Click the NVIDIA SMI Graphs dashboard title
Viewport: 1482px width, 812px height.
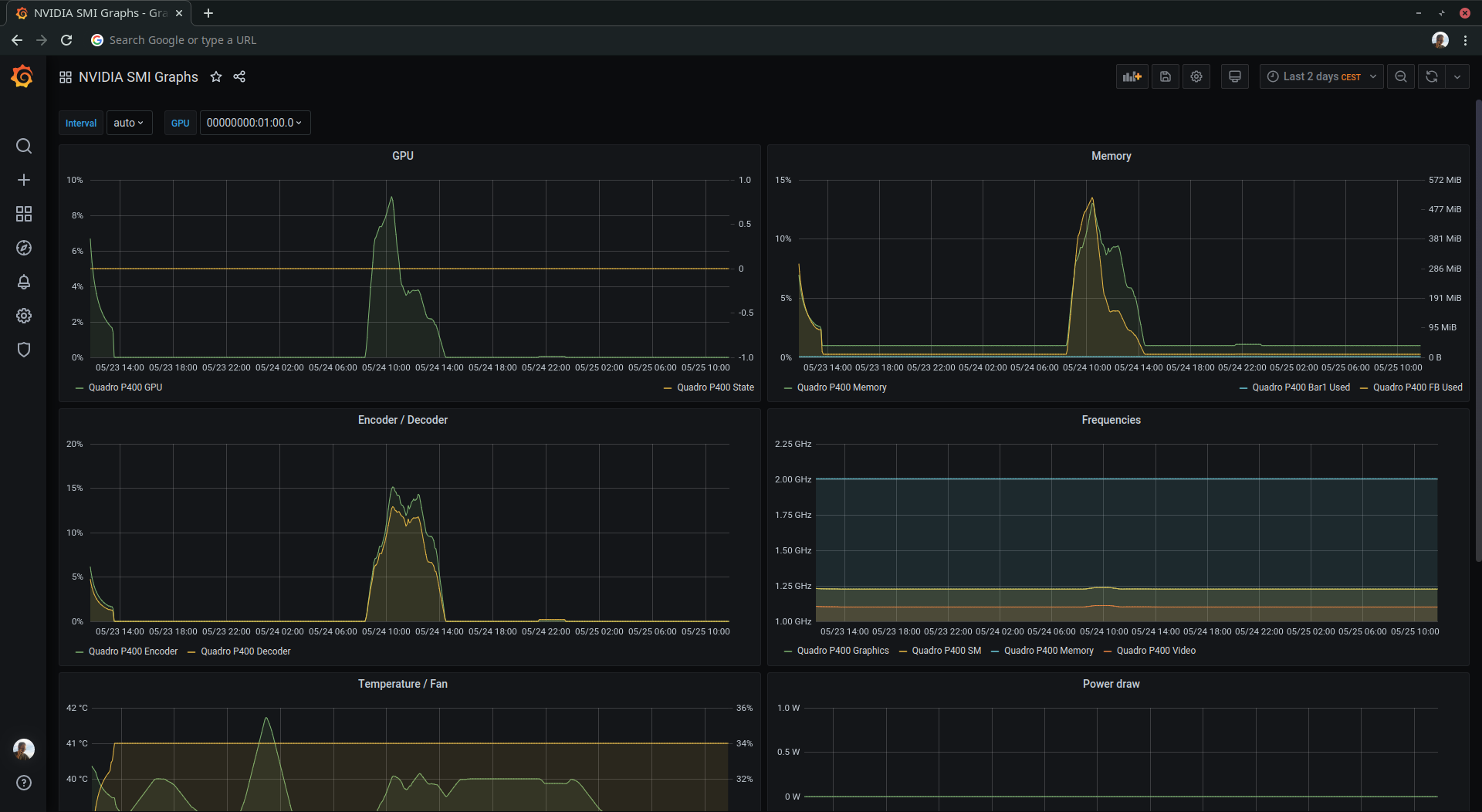[x=138, y=77]
